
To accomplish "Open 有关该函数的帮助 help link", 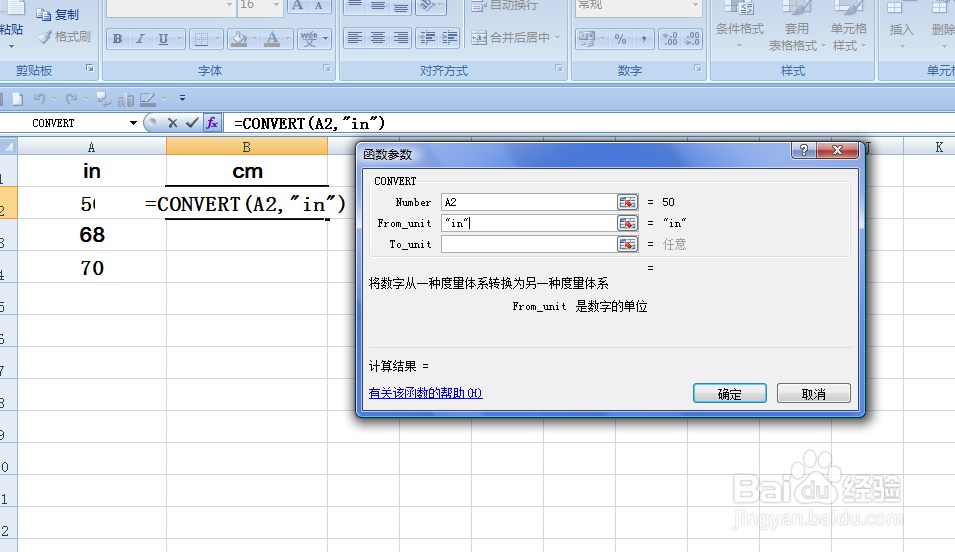I will pos(425,393).
